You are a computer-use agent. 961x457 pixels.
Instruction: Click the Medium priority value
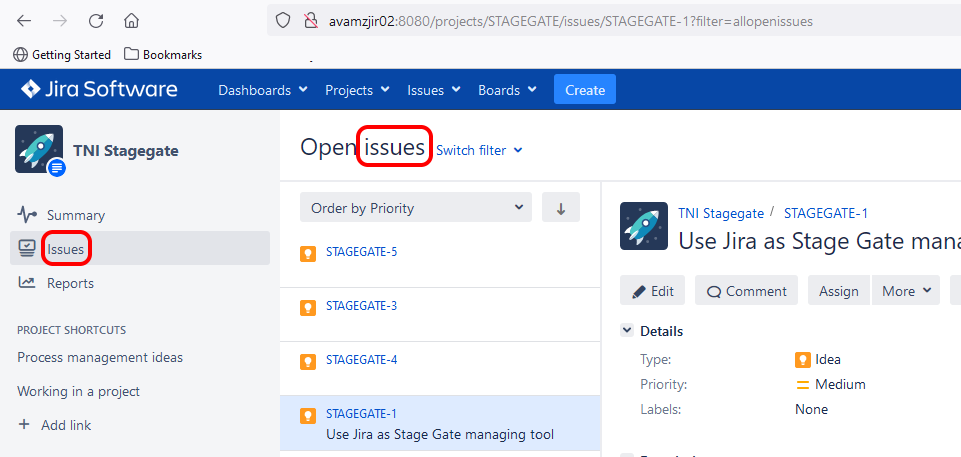[830, 385]
